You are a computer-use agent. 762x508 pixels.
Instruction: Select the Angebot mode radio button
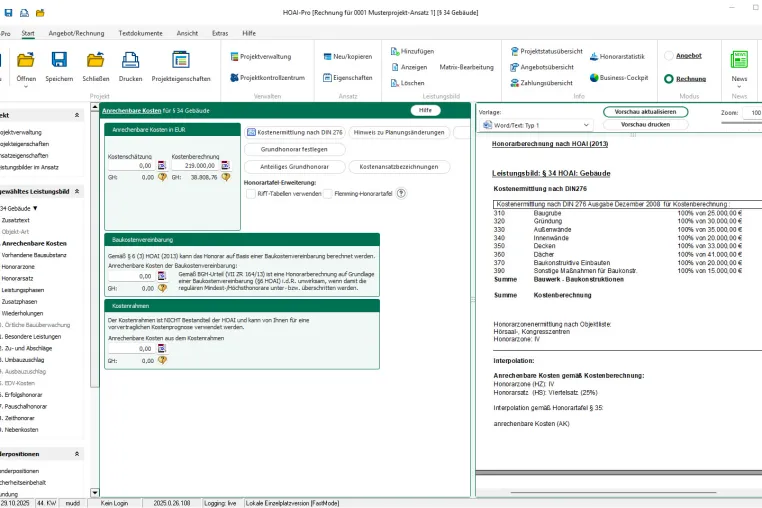tap(669, 56)
